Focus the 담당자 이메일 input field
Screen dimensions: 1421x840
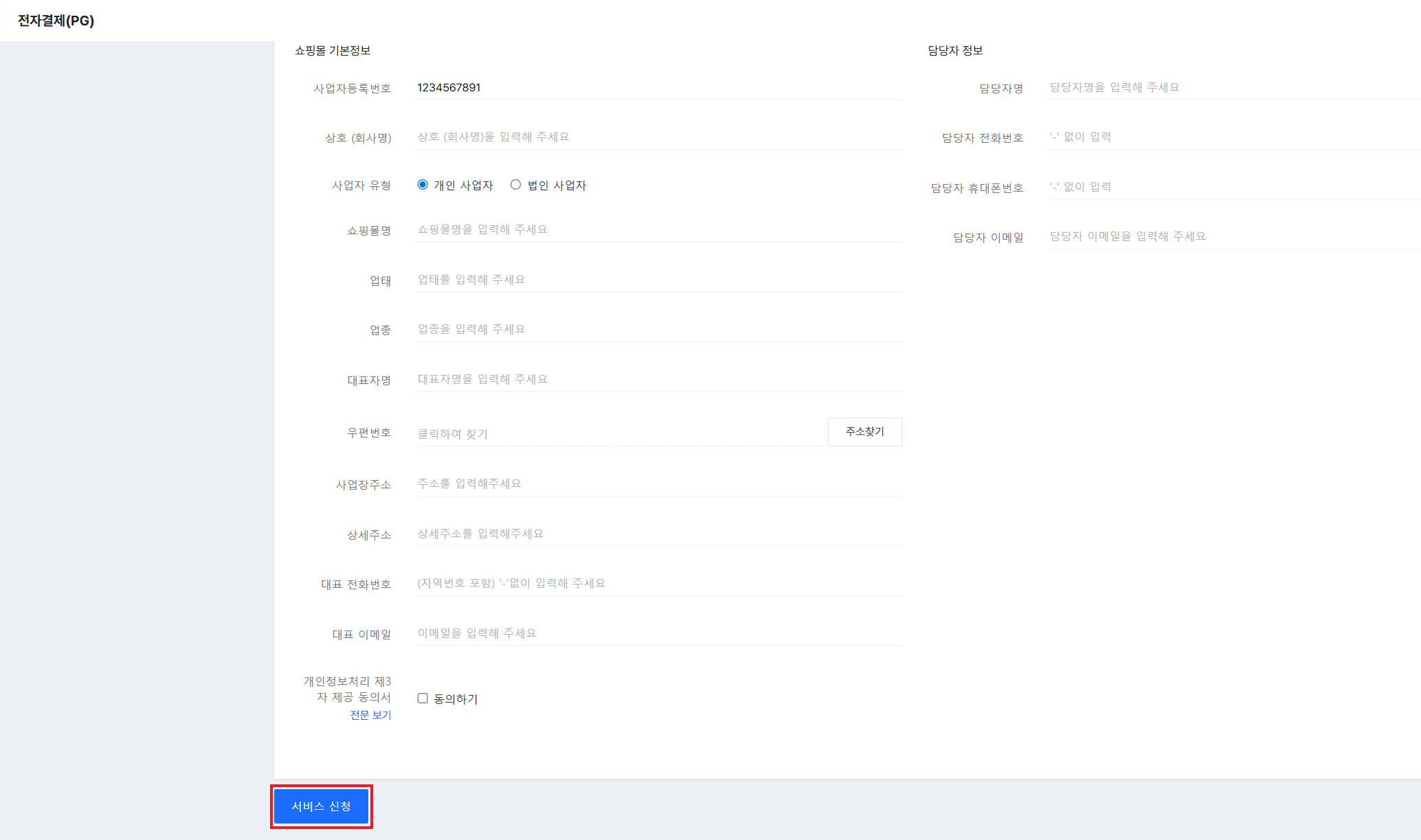point(1233,237)
